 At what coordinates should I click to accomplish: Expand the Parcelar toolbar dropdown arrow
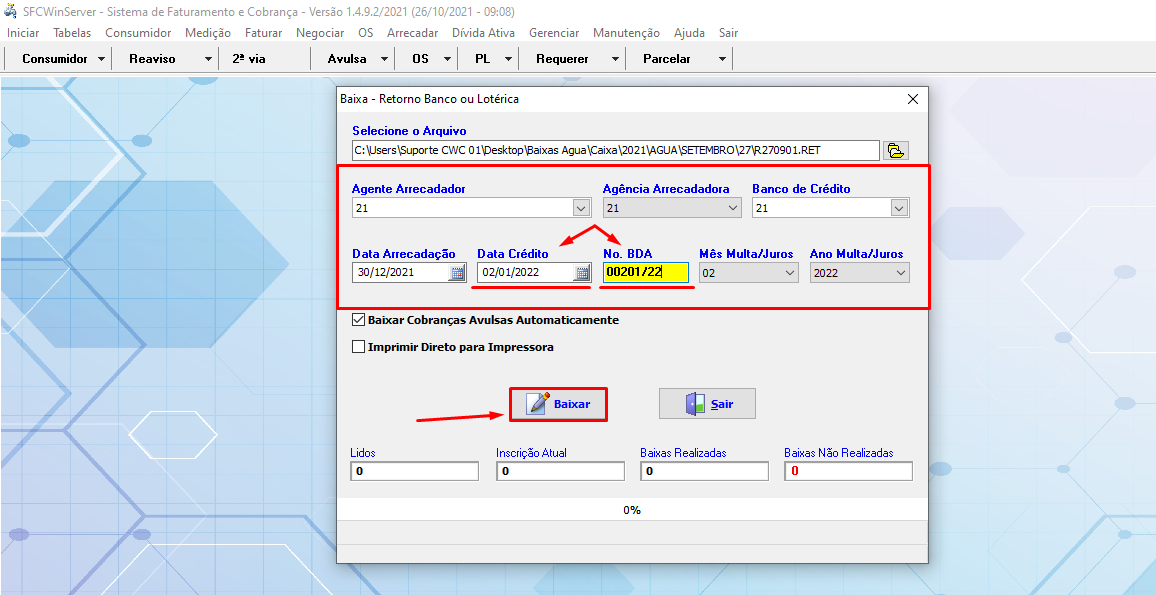pos(722,59)
